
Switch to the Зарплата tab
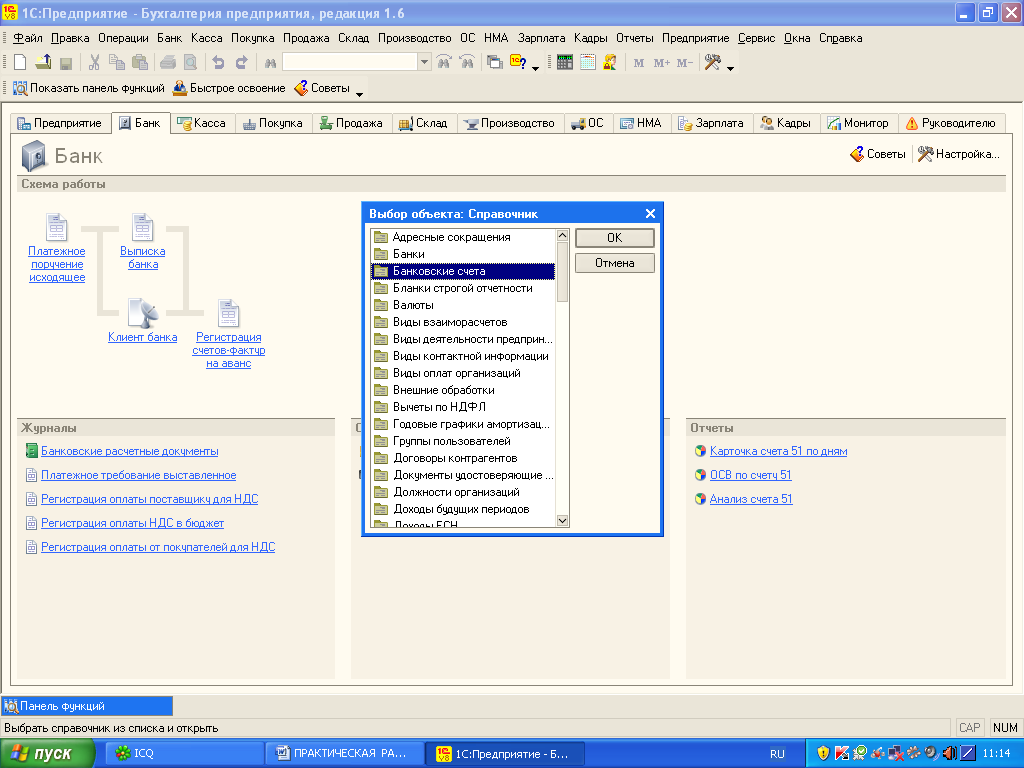click(x=712, y=123)
